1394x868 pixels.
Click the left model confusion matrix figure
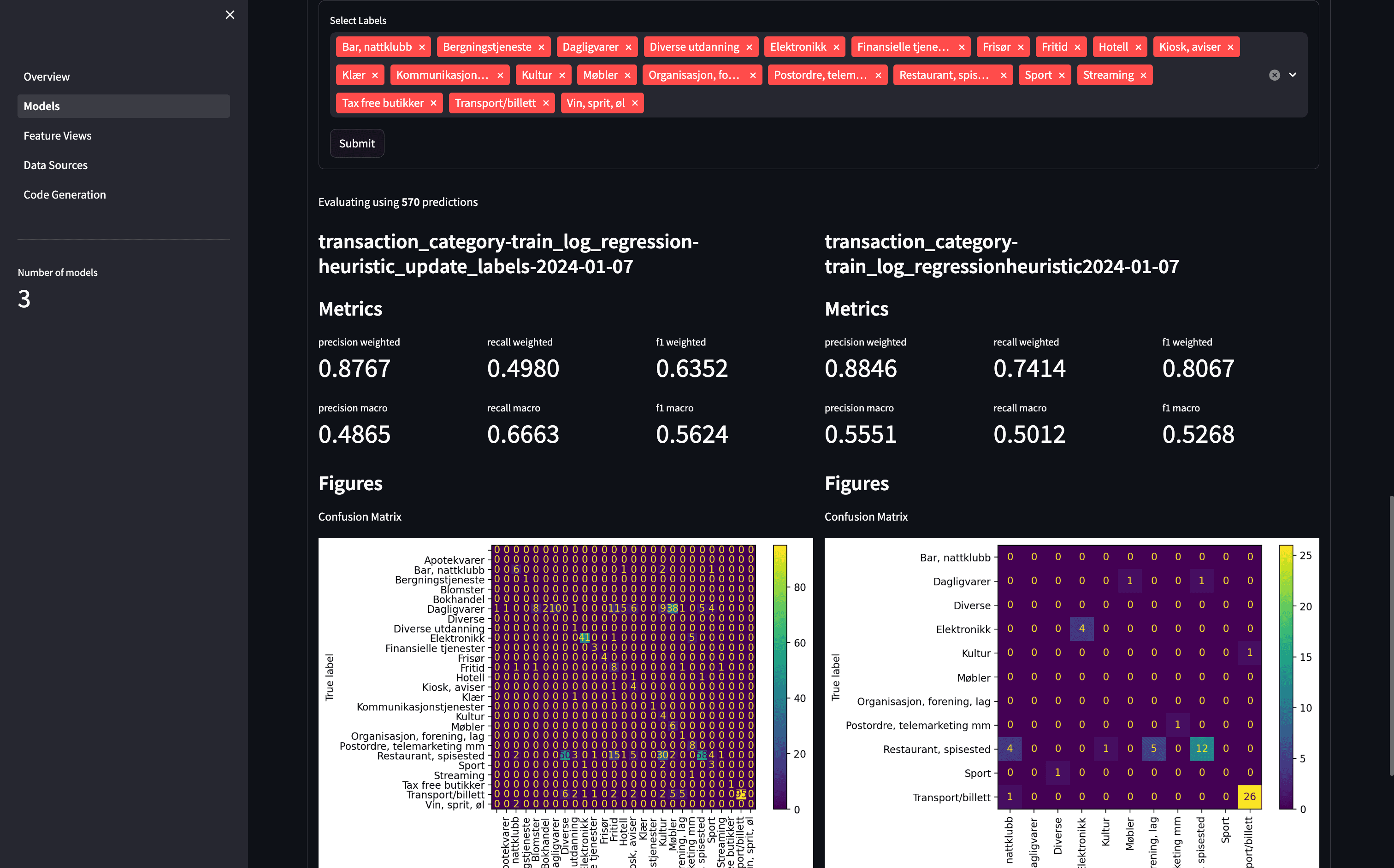click(566, 703)
